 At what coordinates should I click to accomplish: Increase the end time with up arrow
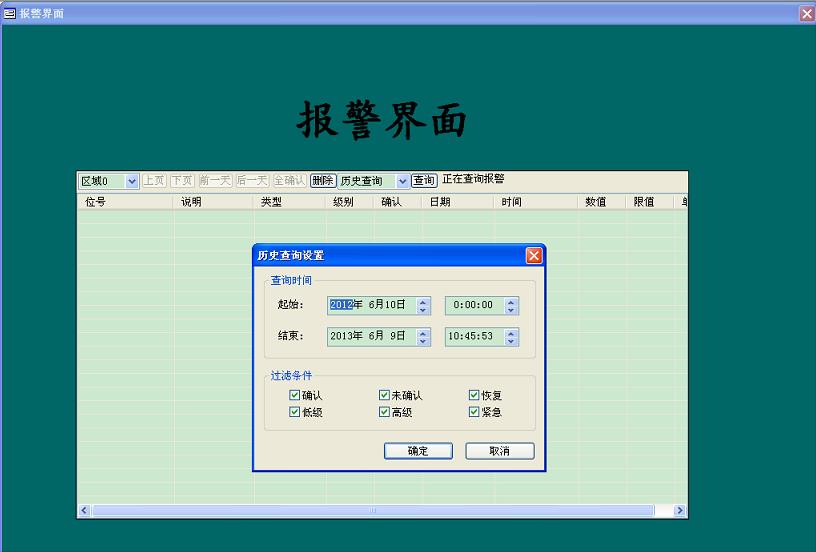point(511,332)
